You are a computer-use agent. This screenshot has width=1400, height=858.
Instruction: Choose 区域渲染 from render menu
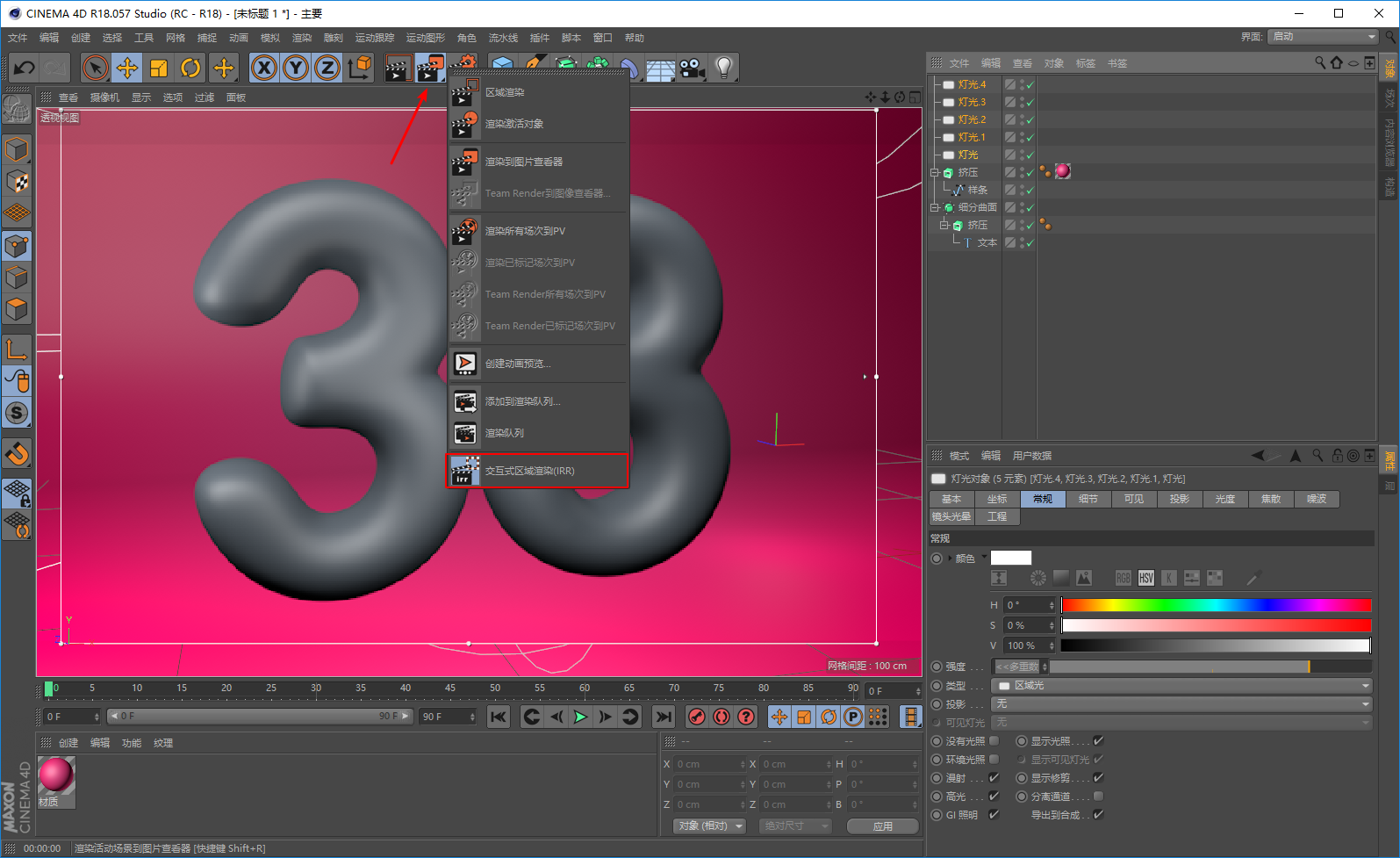coord(538,92)
